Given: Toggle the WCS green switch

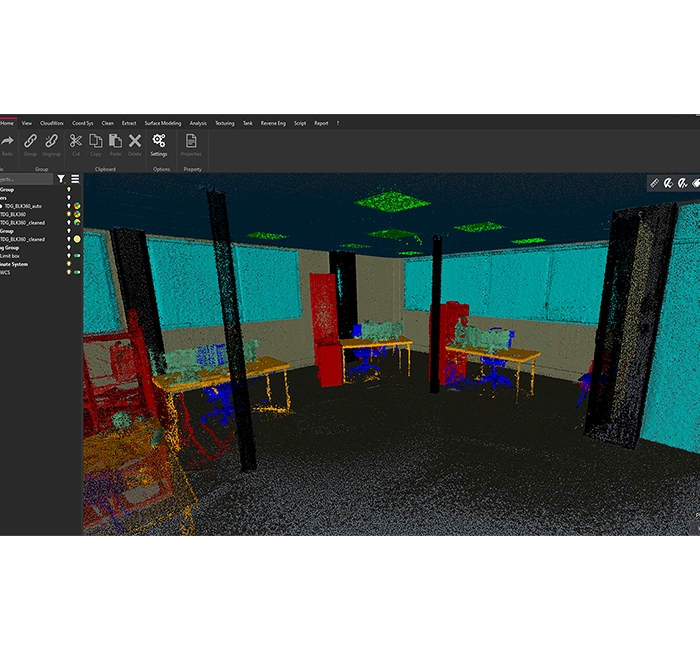Looking at the screenshot, I should point(77,272).
